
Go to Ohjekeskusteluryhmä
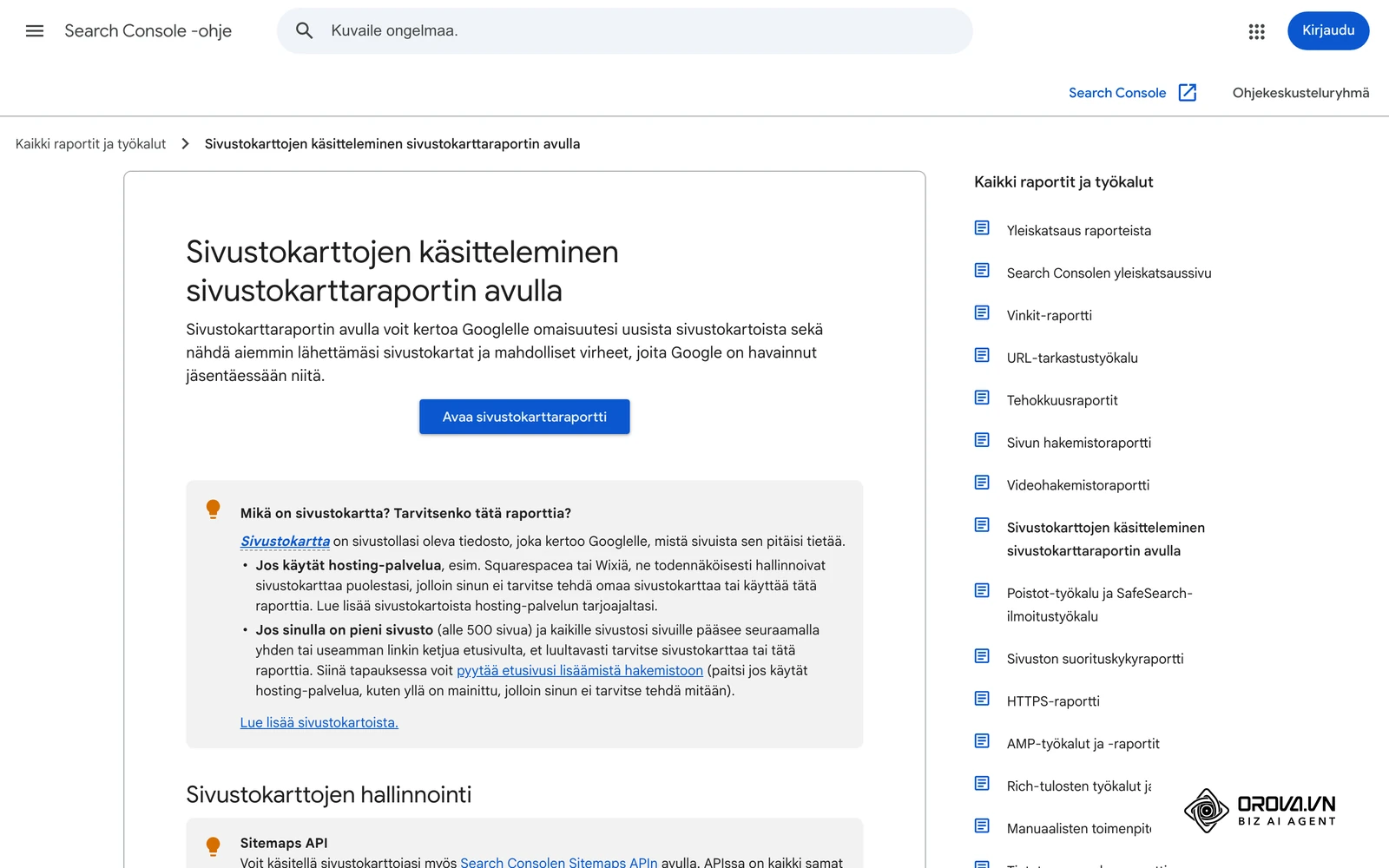(1300, 93)
